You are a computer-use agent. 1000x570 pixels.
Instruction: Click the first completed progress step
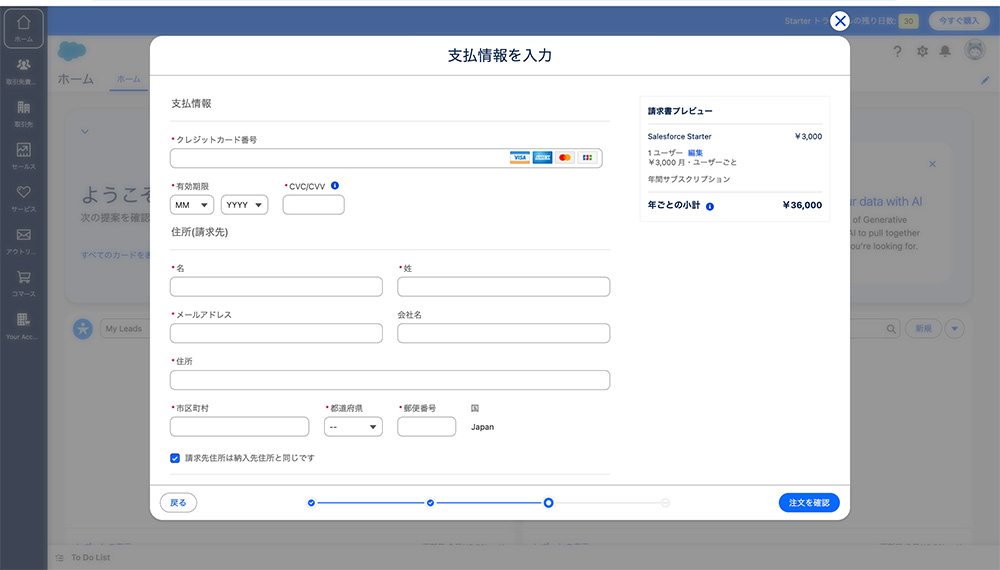tap(311, 503)
